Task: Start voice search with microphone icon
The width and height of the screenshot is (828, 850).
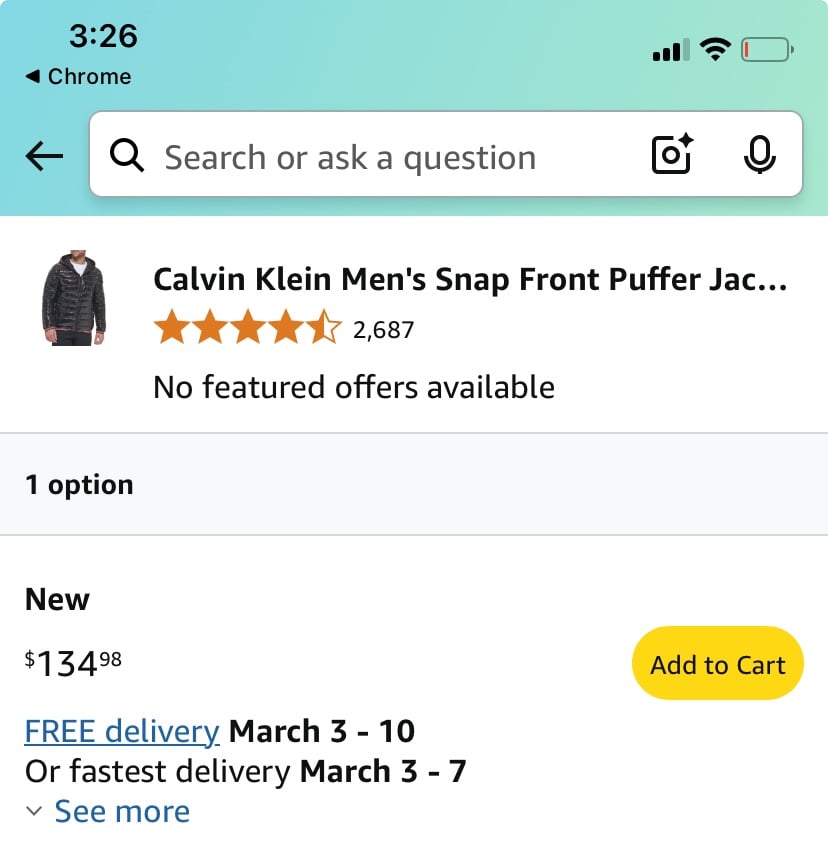Action: click(759, 154)
